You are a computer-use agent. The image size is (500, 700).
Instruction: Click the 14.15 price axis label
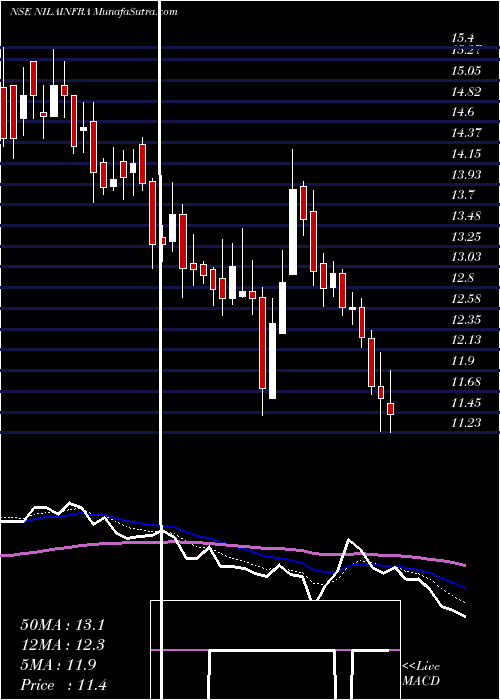pos(467,154)
